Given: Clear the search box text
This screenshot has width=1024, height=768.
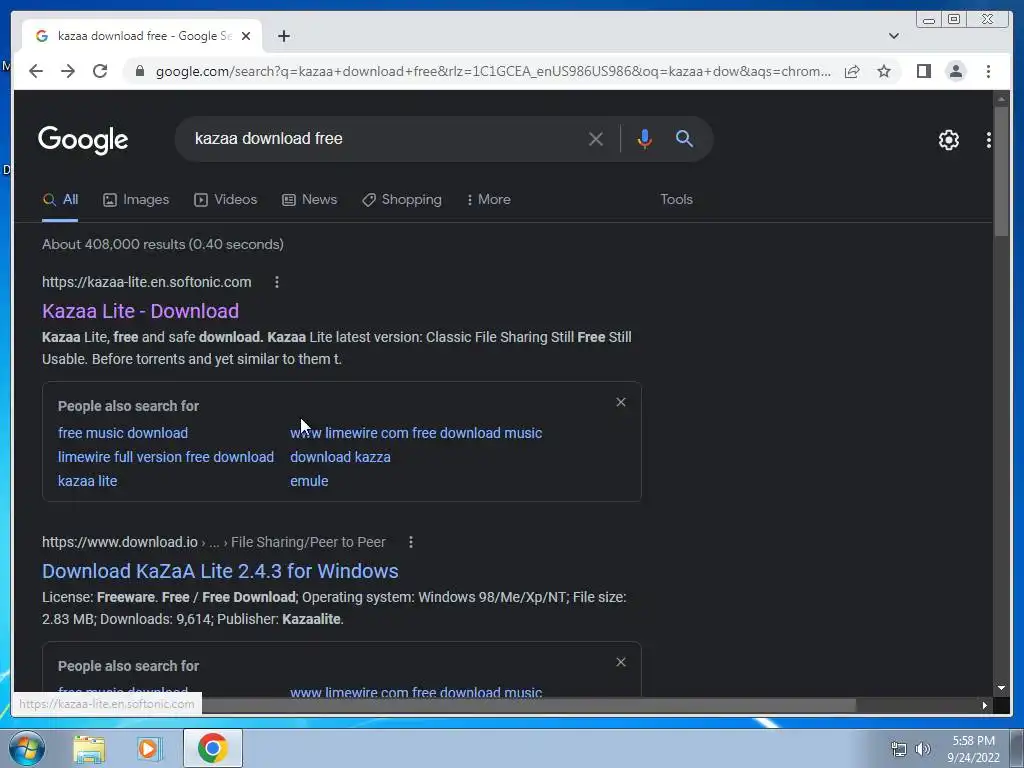Looking at the screenshot, I should tap(596, 138).
